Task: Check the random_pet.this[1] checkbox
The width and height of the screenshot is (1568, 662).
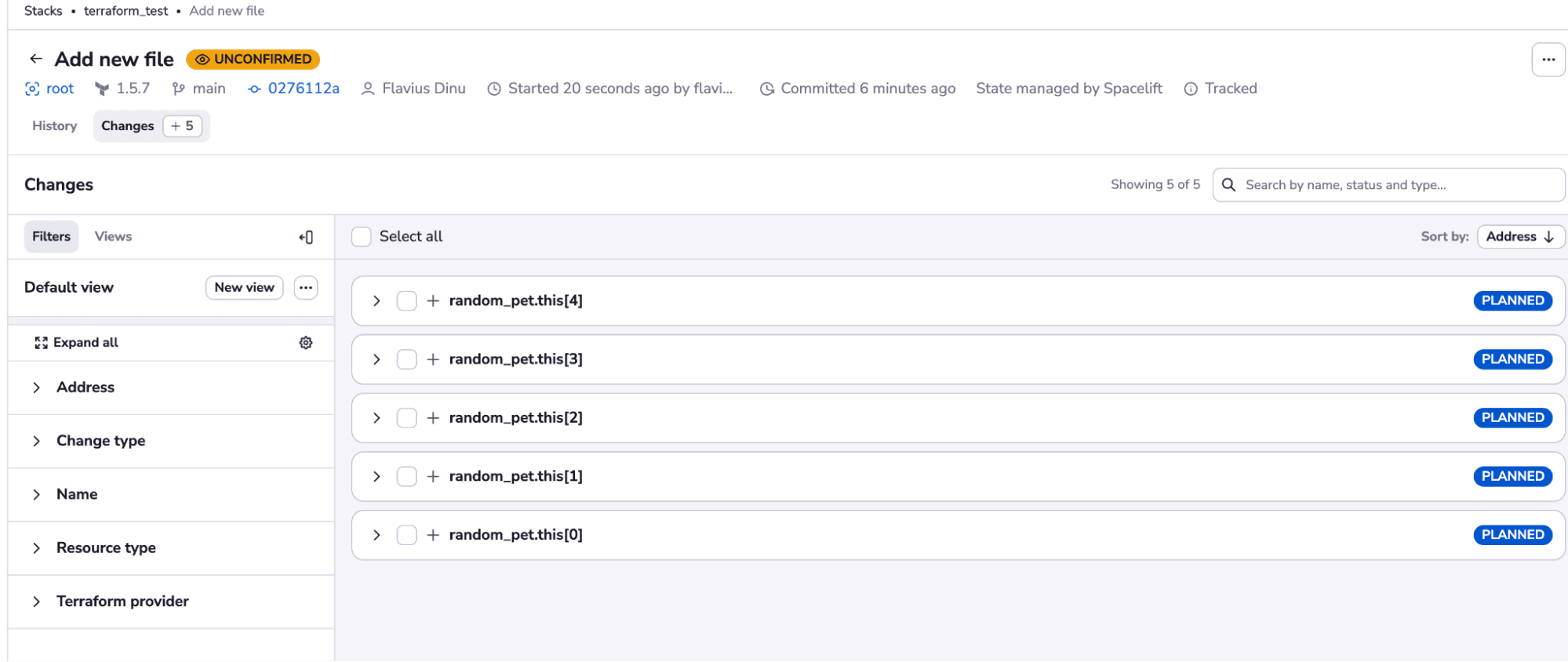Action: (406, 476)
